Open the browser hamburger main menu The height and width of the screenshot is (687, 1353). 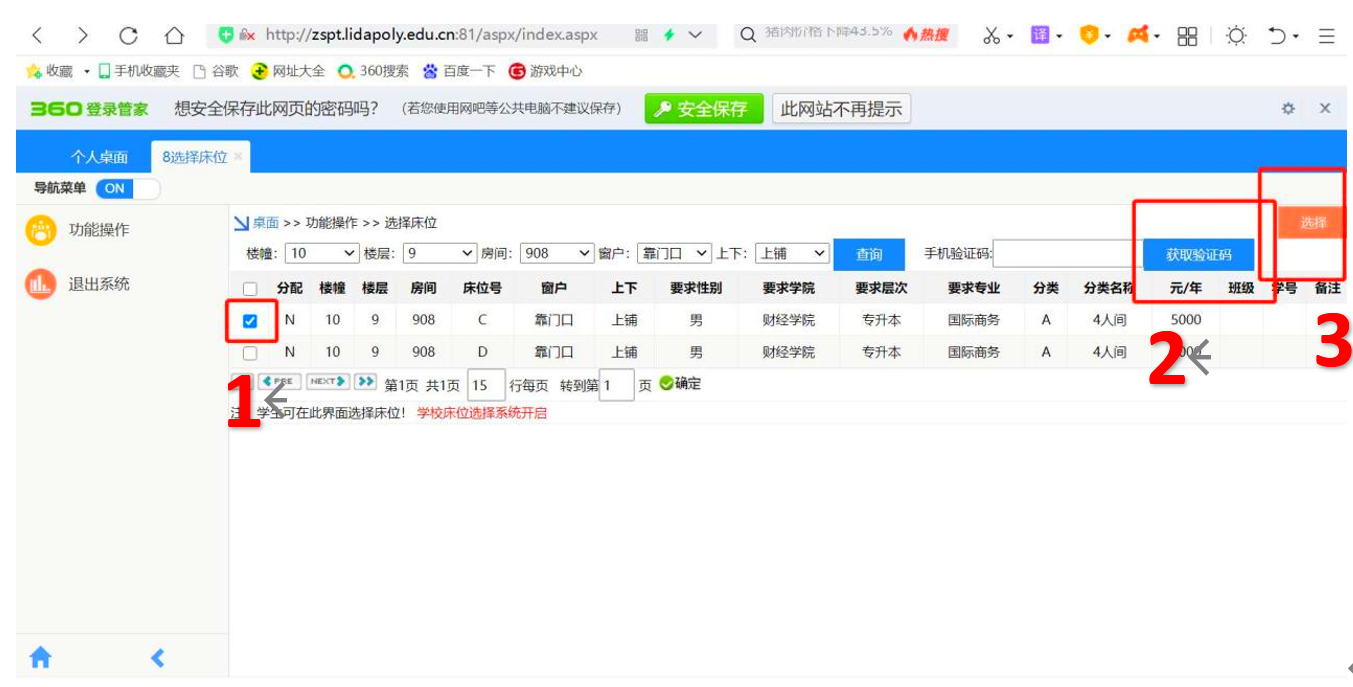tap(1326, 36)
